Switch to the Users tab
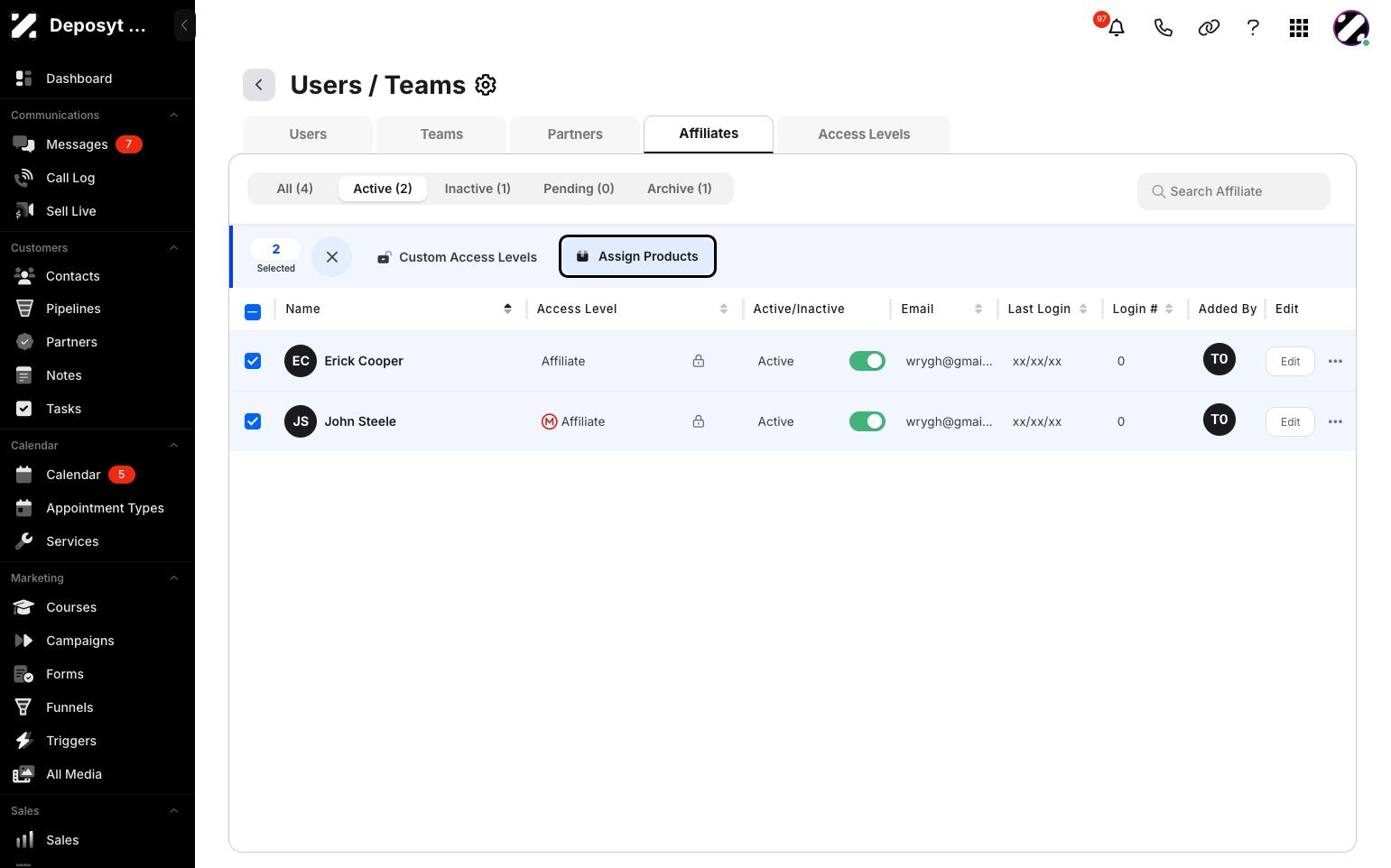 (x=308, y=134)
